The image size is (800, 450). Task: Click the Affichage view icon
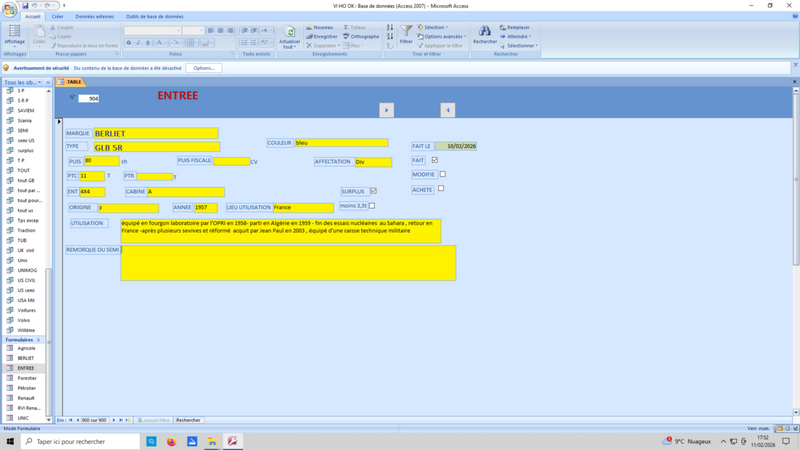coord(14,33)
